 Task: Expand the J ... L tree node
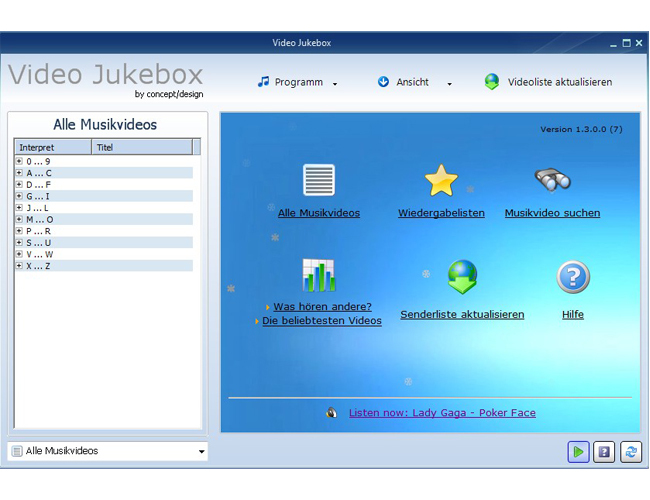(19, 207)
